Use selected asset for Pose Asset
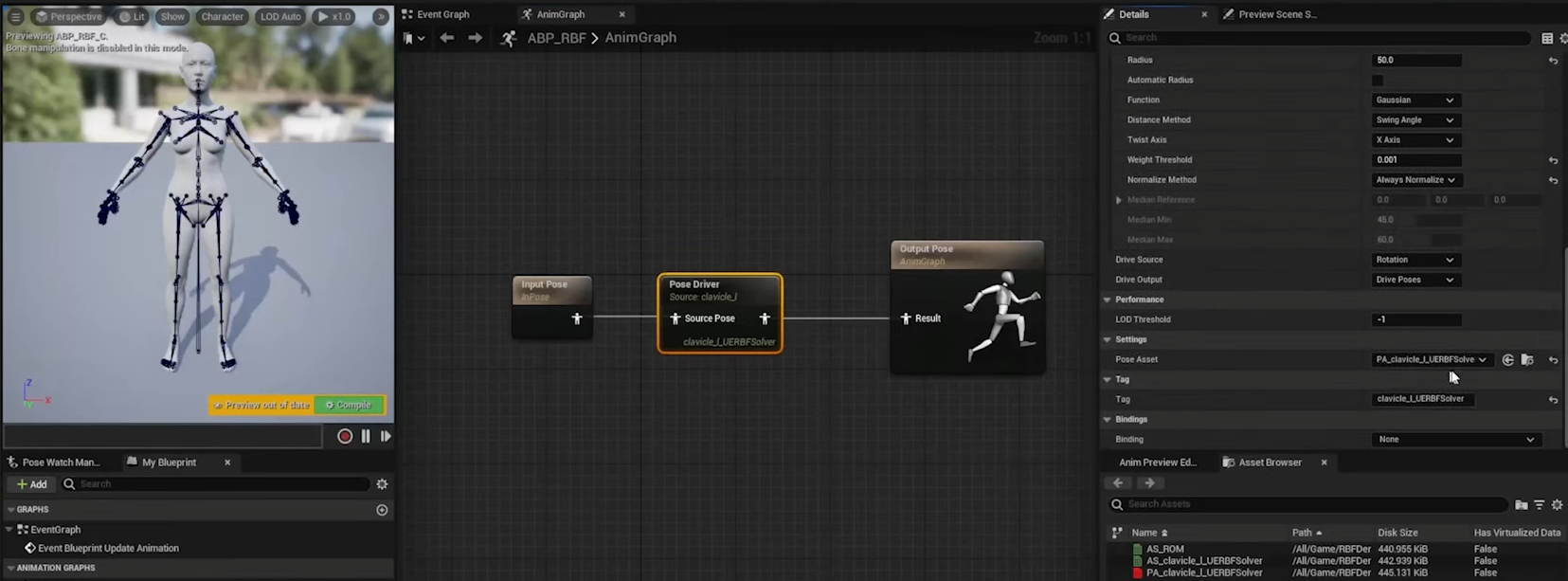 coord(1507,360)
